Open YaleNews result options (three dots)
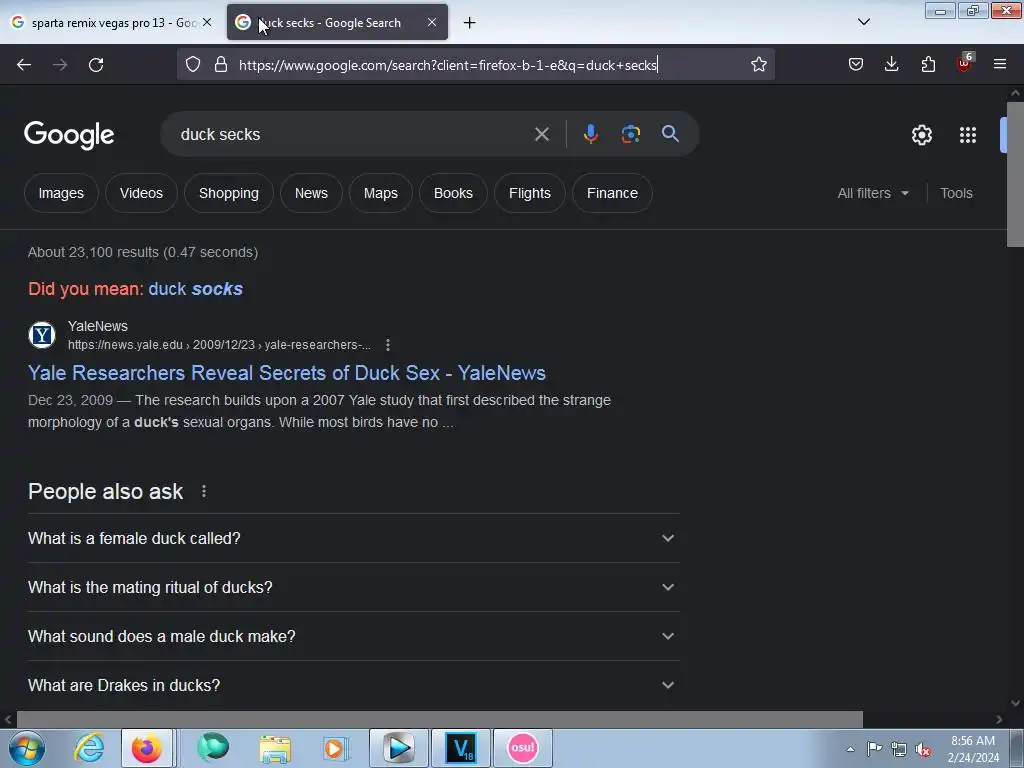 388,345
